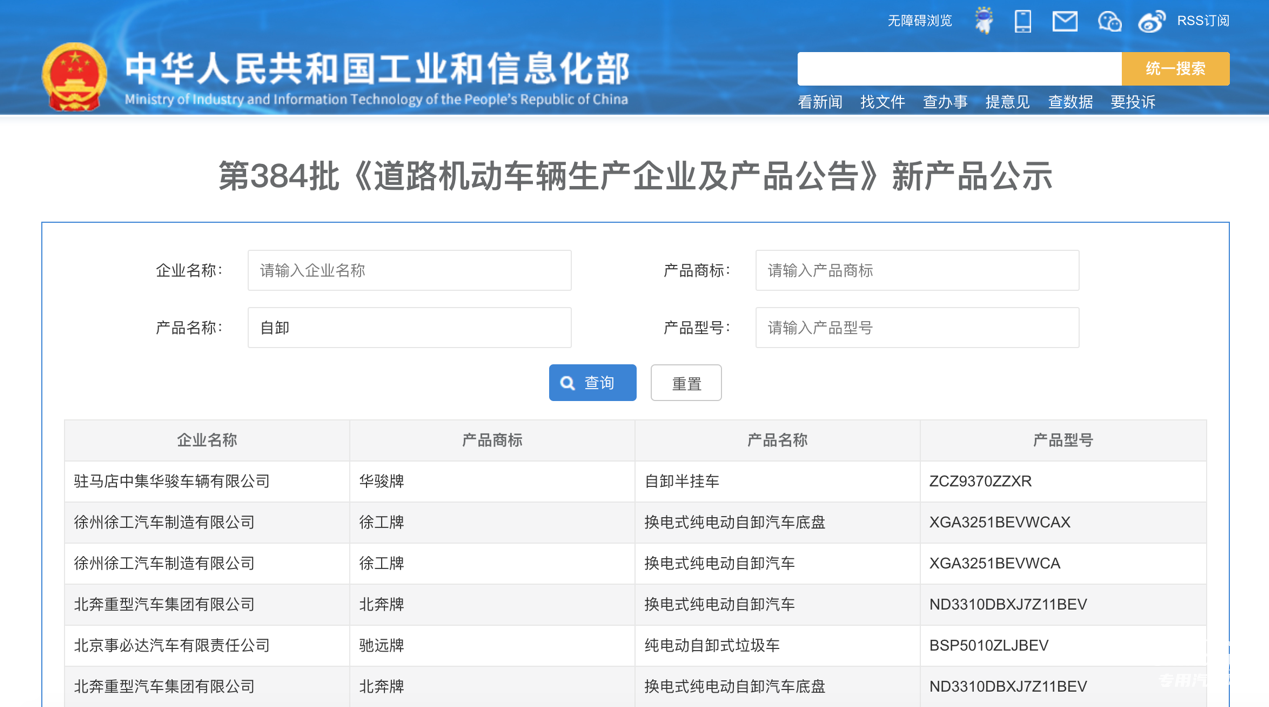Select model ZCZ9370ZZXR cell
The image size is (1269, 707).
[1063, 481]
